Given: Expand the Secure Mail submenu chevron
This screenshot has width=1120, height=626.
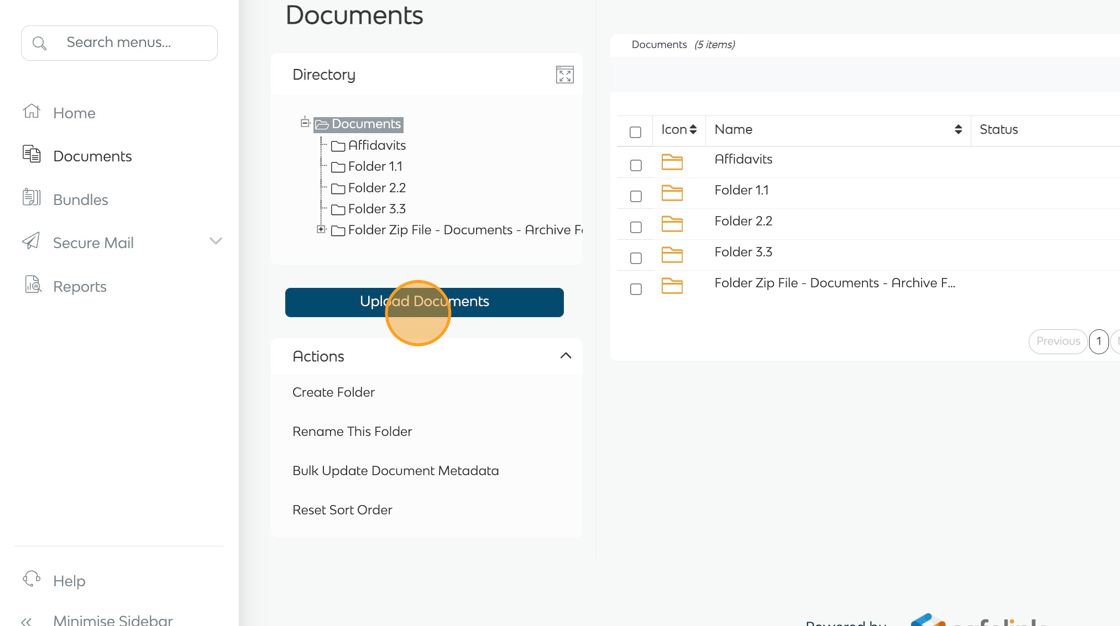Looking at the screenshot, I should (216, 242).
